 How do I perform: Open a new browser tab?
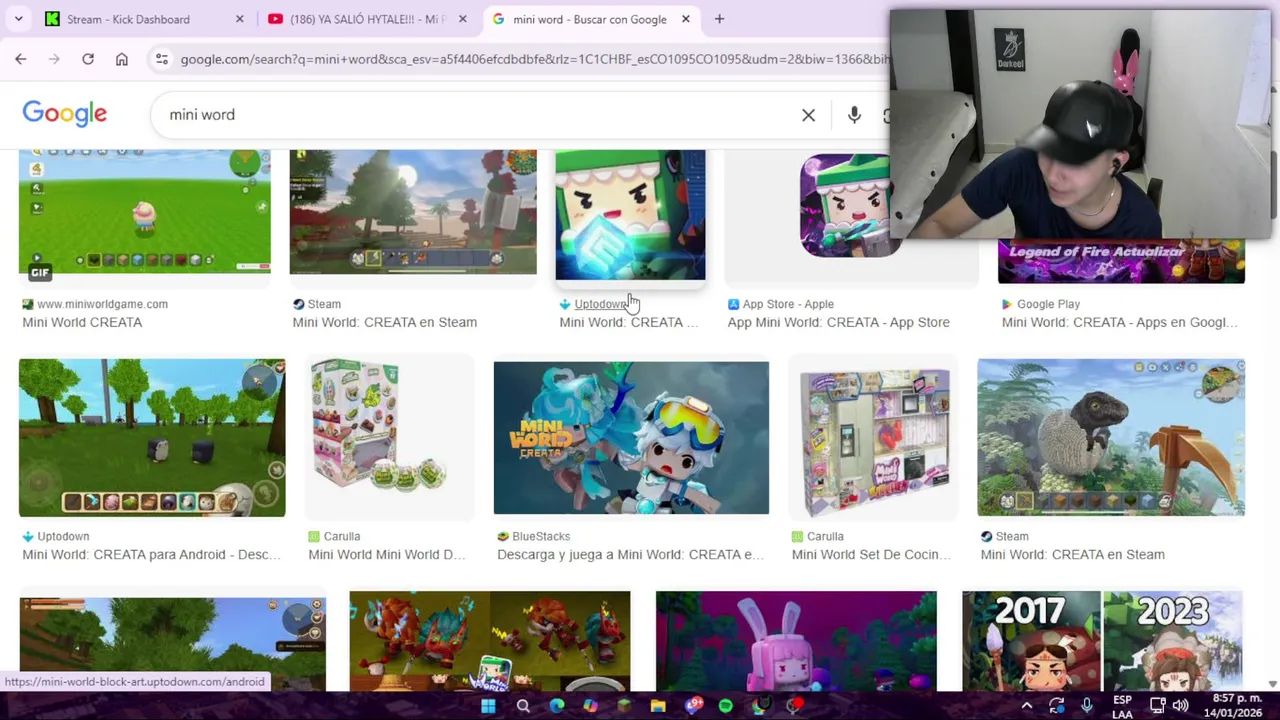pyautogui.click(x=719, y=19)
